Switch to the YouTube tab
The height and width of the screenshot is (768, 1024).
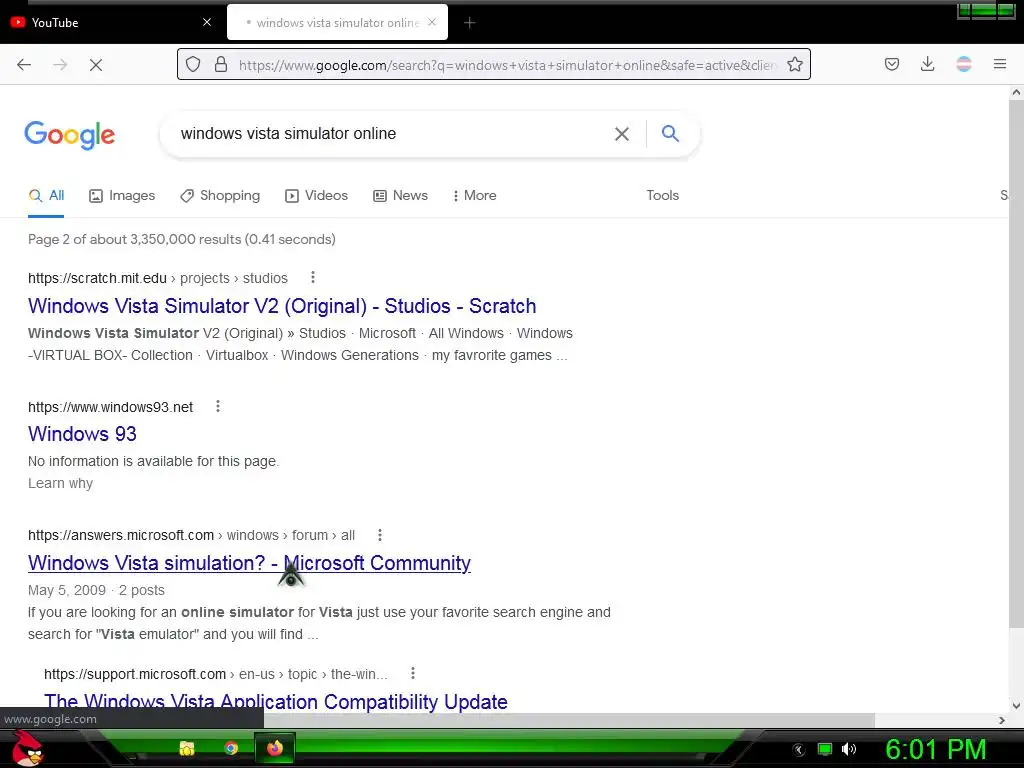tap(111, 22)
